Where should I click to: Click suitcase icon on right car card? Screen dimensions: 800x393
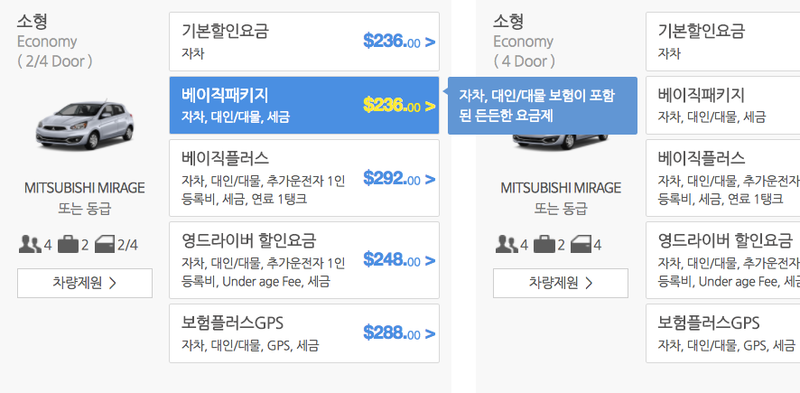click(x=544, y=245)
